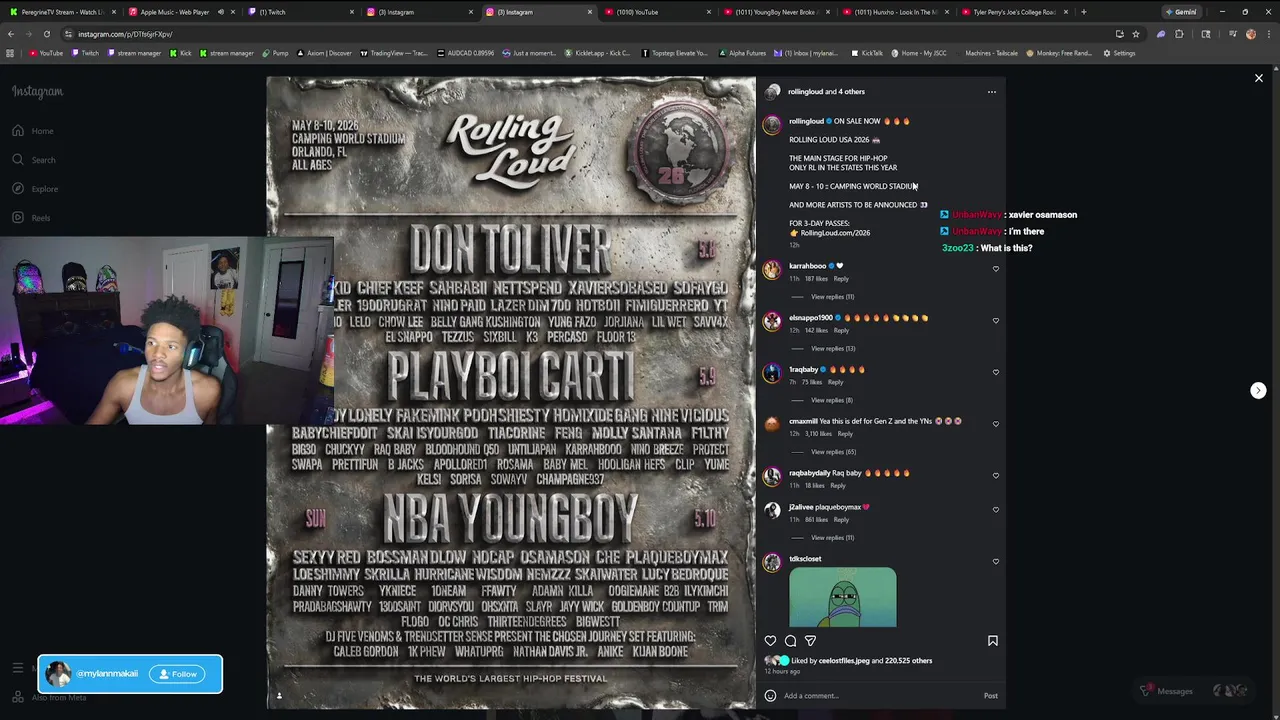The image size is (1280, 720).
Task: Switch to the (1) Twitch tab
Action: click(300, 12)
